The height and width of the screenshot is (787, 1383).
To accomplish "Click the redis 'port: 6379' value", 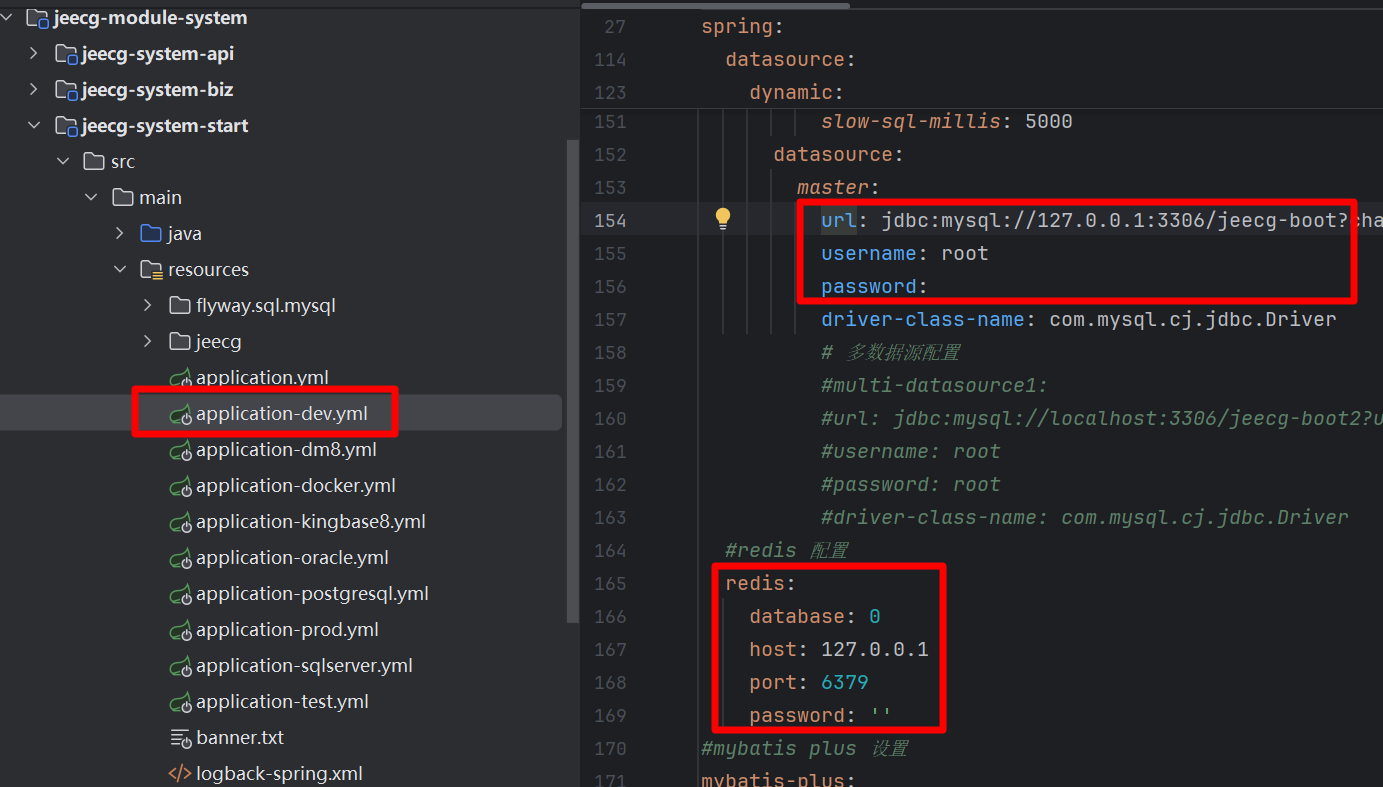I will [x=844, y=682].
